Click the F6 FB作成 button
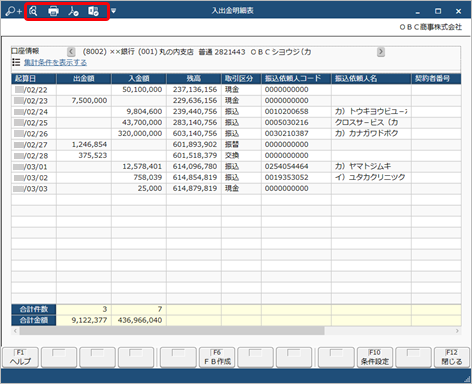 point(217,358)
